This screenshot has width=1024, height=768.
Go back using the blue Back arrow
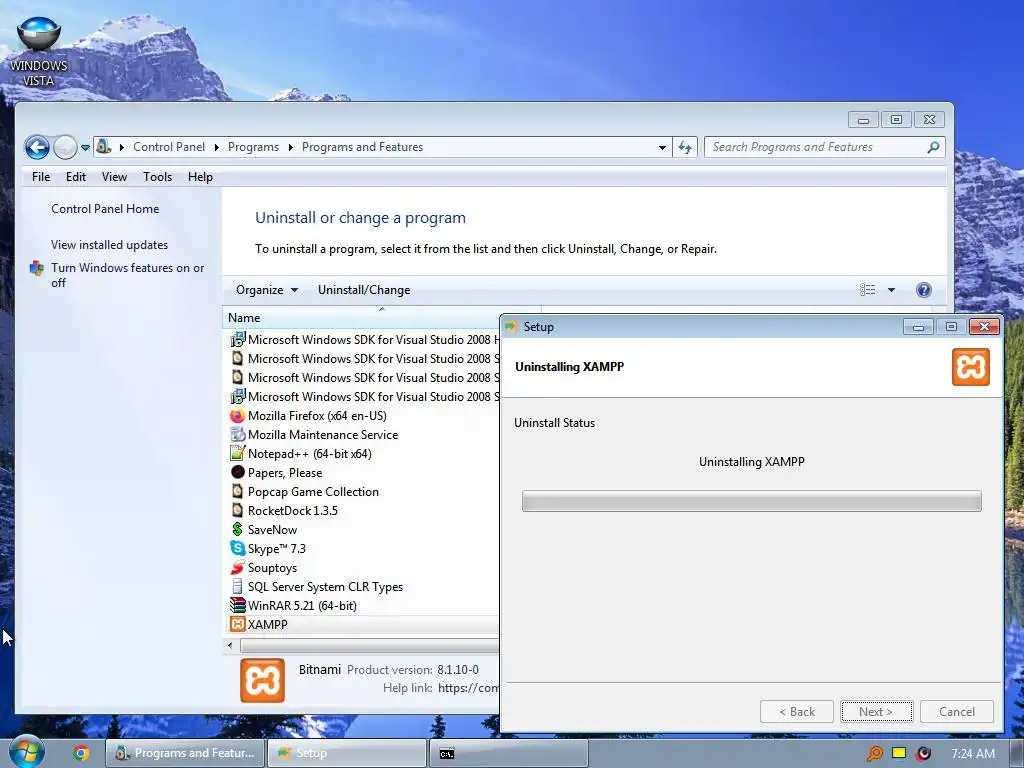(x=37, y=148)
